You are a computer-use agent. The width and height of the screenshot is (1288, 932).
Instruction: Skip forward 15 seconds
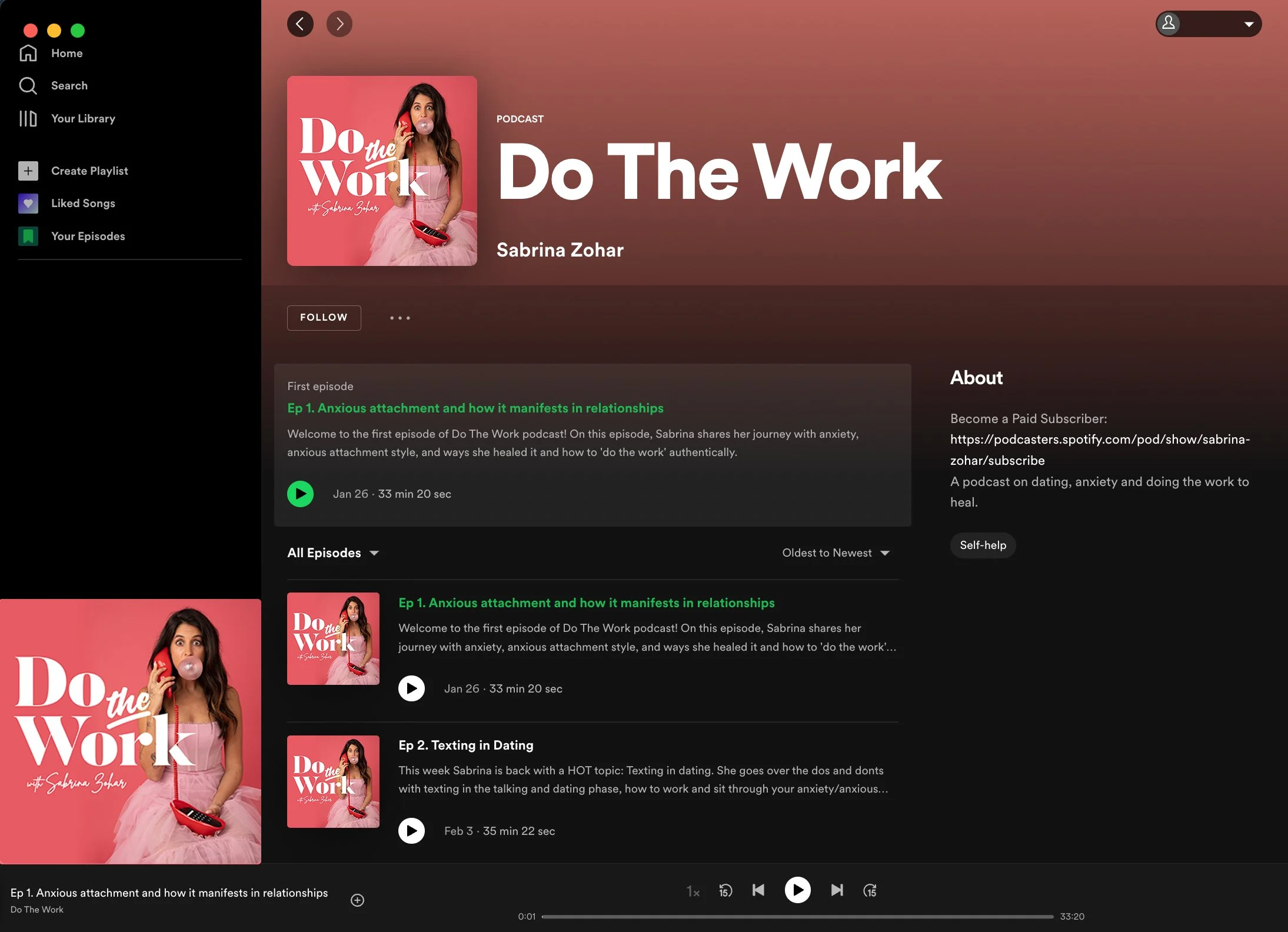click(x=870, y=891)
